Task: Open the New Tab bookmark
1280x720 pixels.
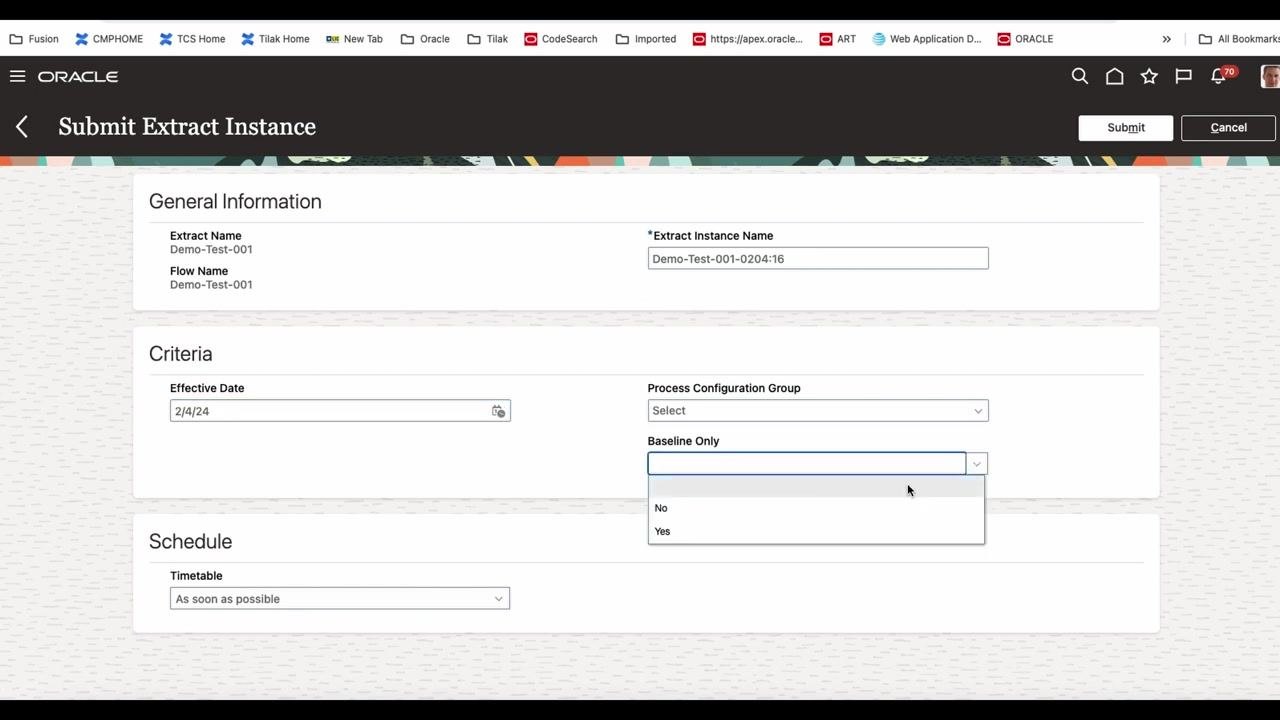Action: [x=354, y=39]
